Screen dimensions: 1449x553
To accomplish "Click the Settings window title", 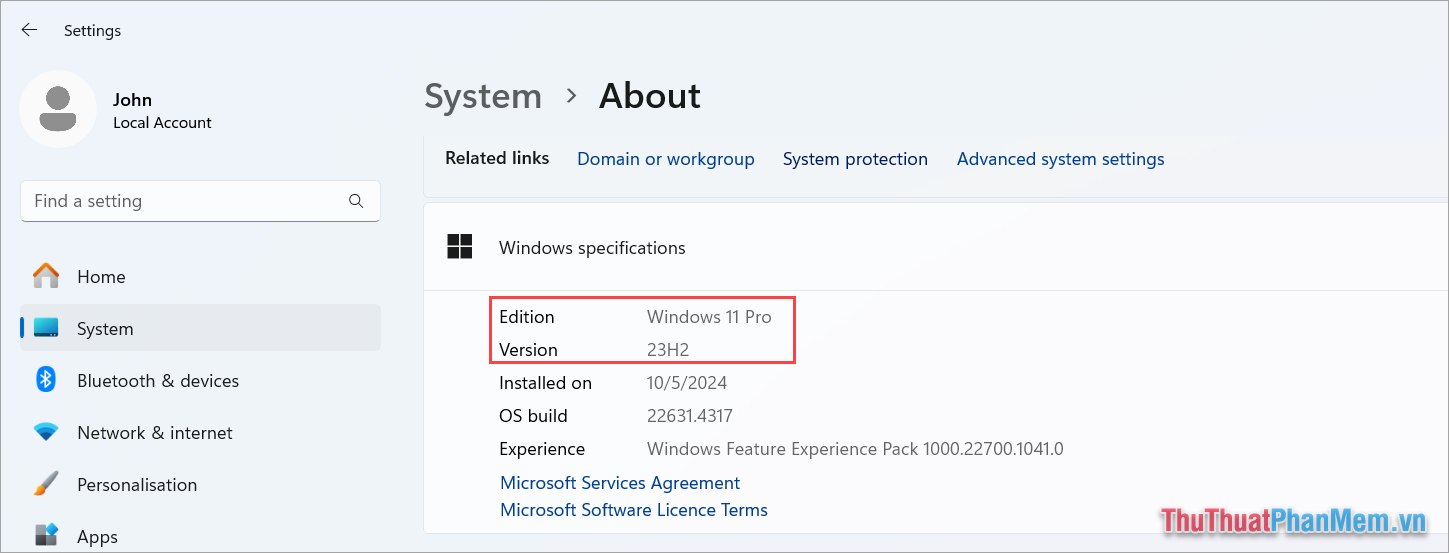I will [92, 31].
